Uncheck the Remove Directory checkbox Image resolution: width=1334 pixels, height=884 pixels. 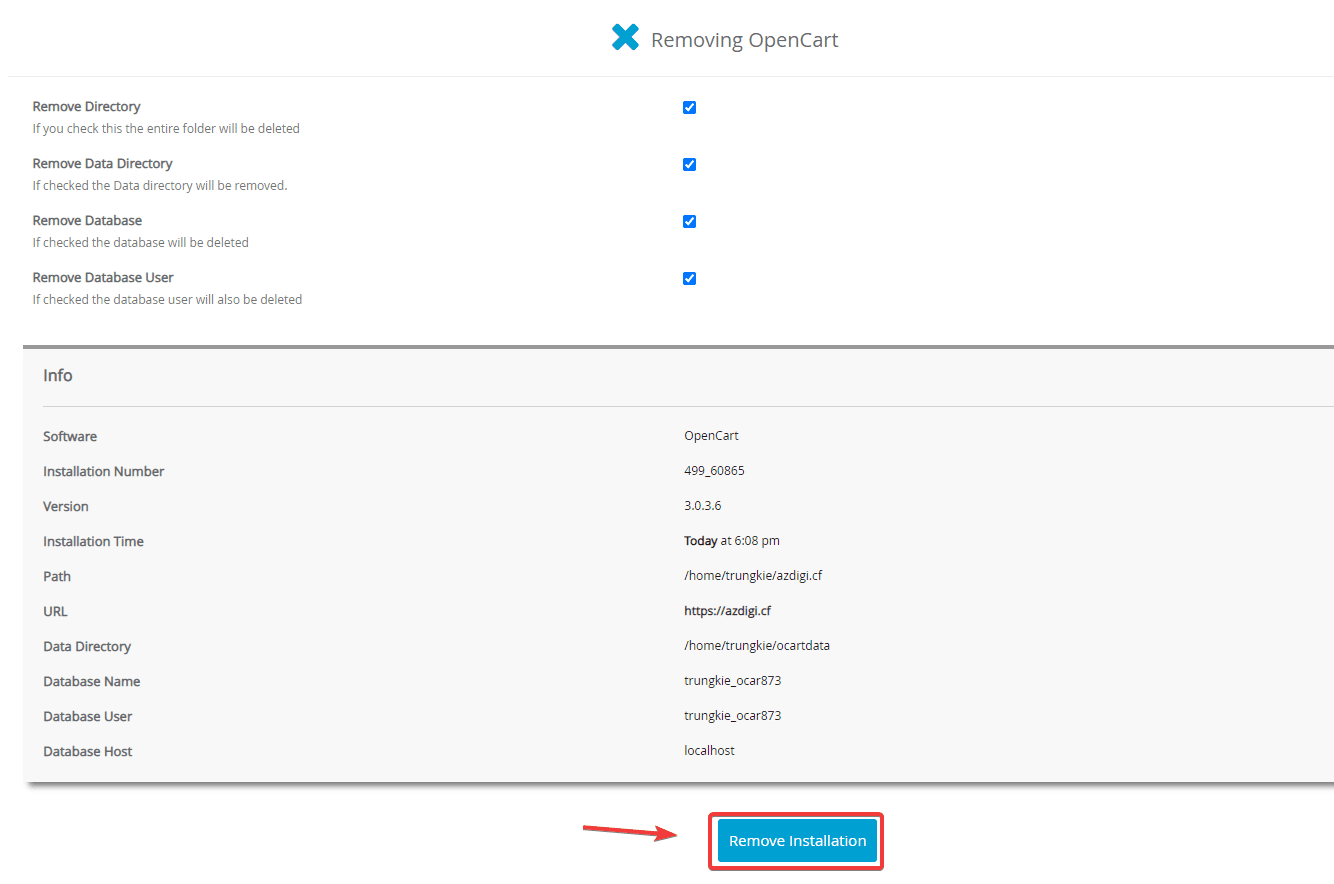click(689, 108)
